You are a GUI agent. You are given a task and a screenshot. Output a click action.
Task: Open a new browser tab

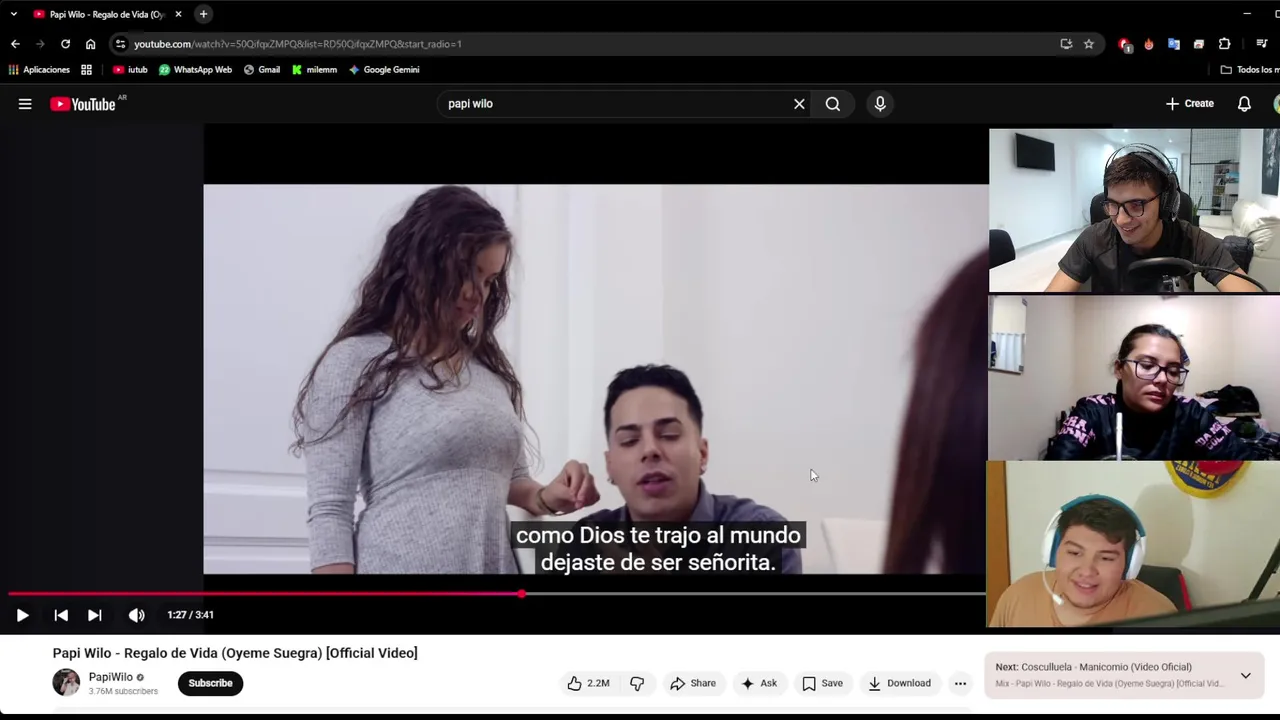(203, 14)
